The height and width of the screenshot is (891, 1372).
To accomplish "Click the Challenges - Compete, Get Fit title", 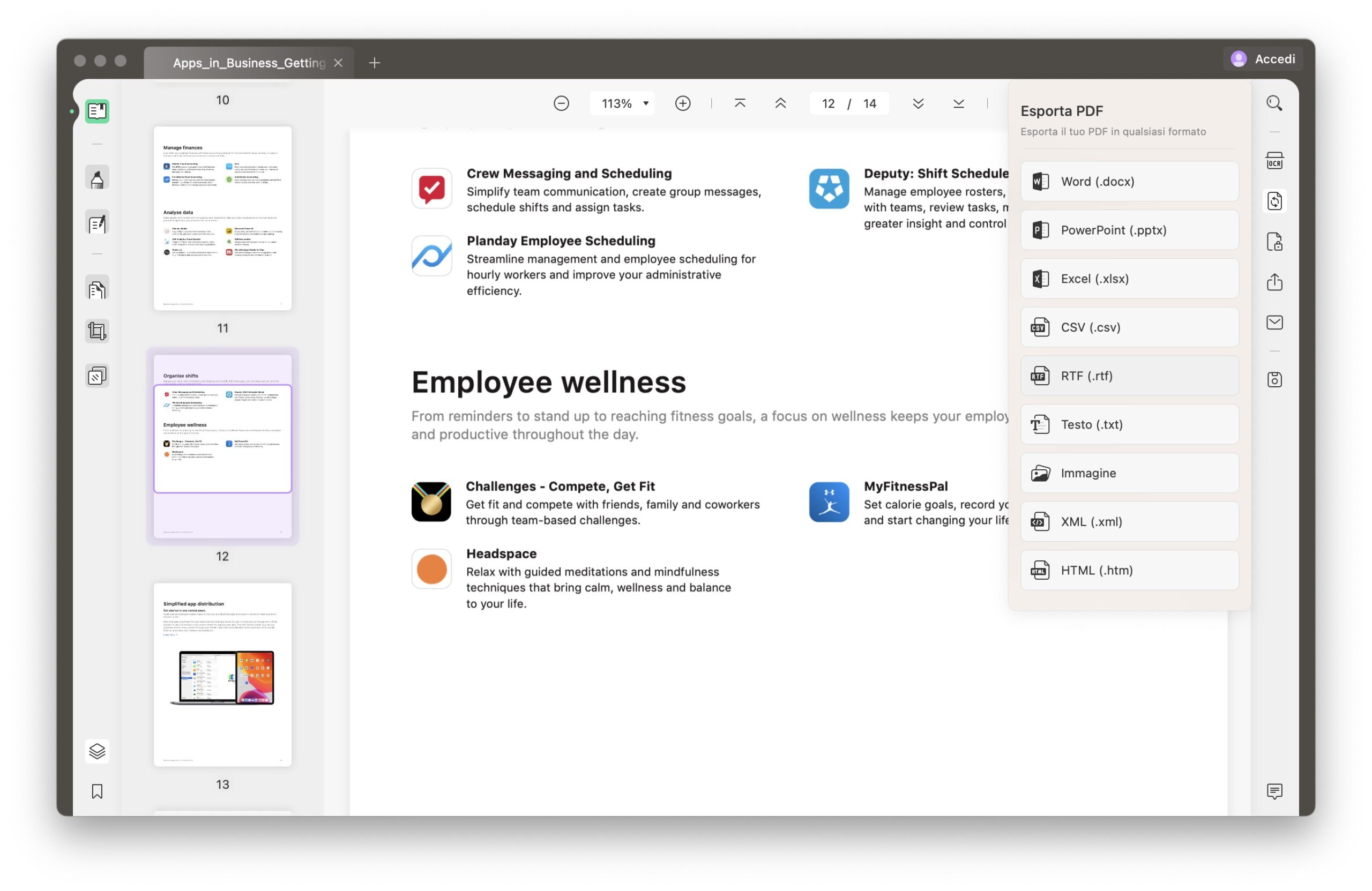I will 560,486.
